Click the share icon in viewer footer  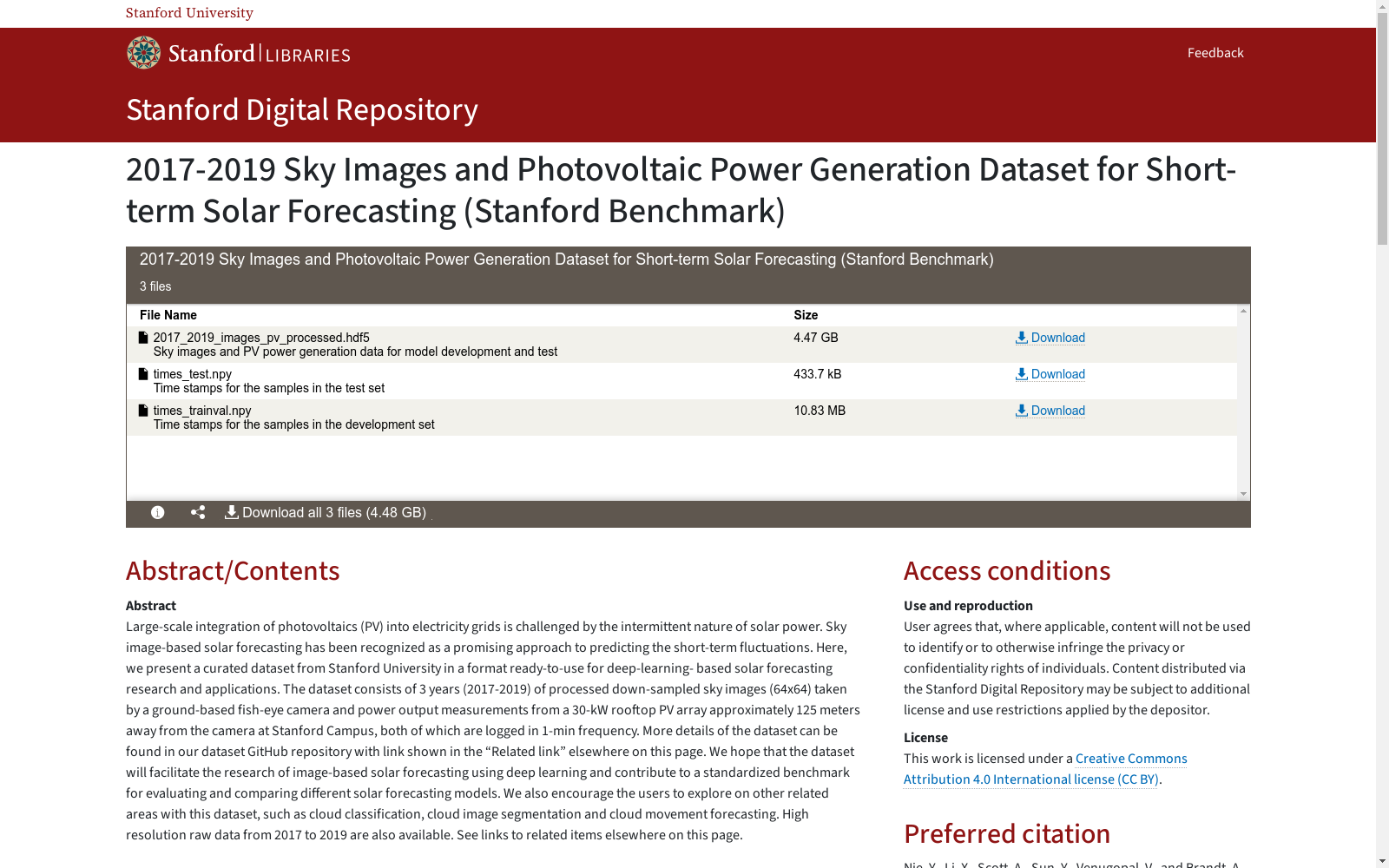[198, 513]
